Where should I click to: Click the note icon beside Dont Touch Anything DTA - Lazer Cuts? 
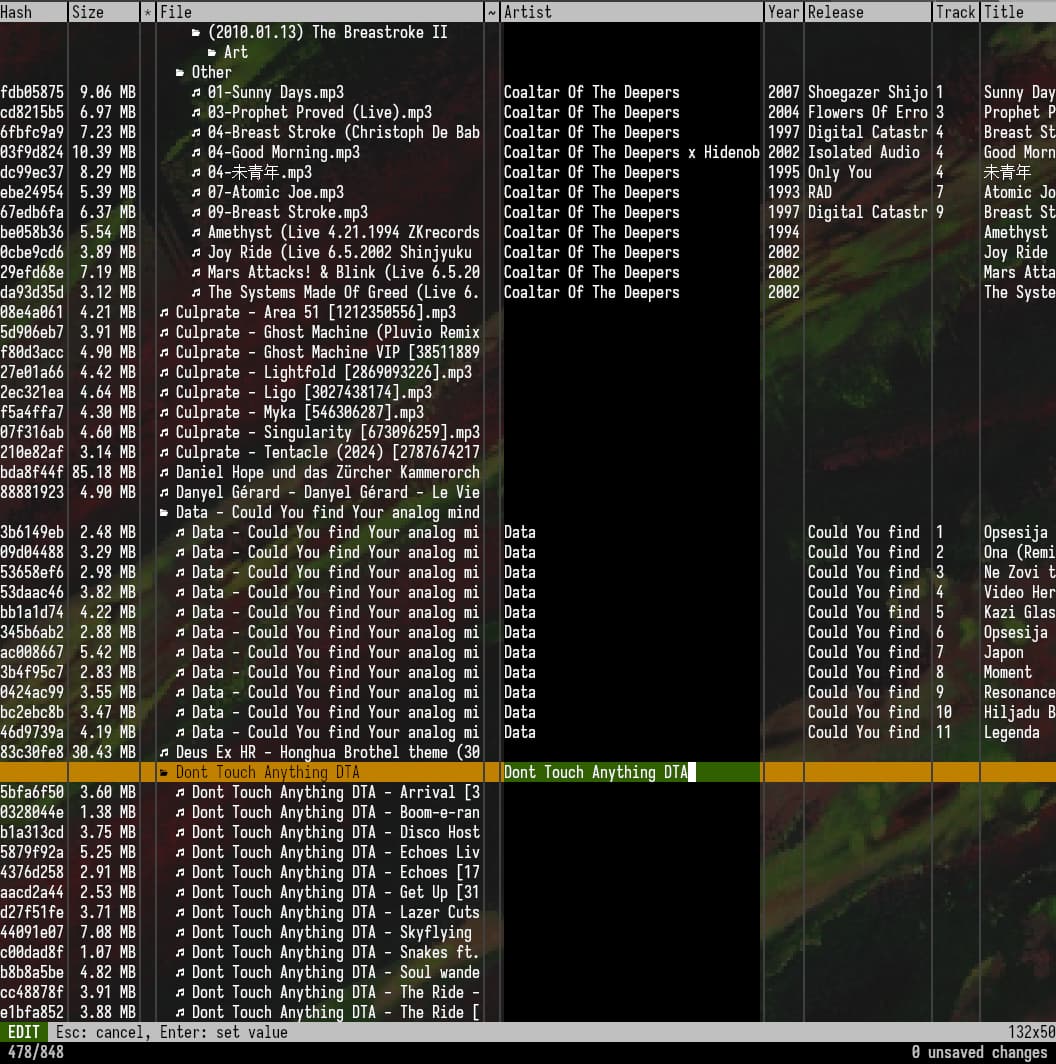[180, 913]
